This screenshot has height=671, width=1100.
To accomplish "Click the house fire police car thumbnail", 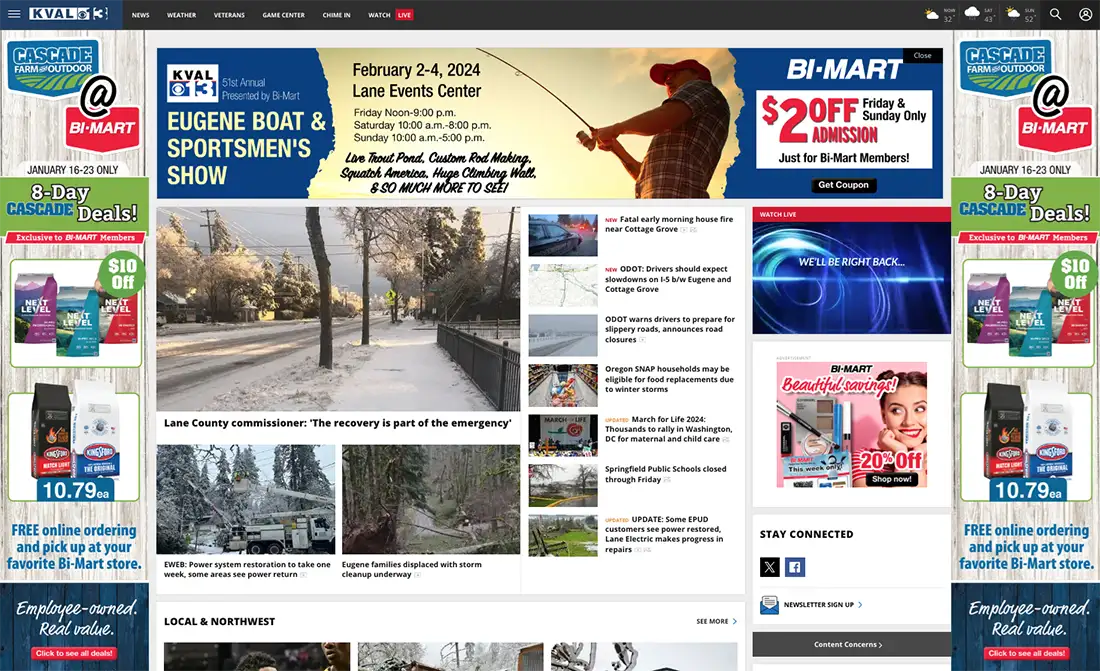I will [563, 235].
